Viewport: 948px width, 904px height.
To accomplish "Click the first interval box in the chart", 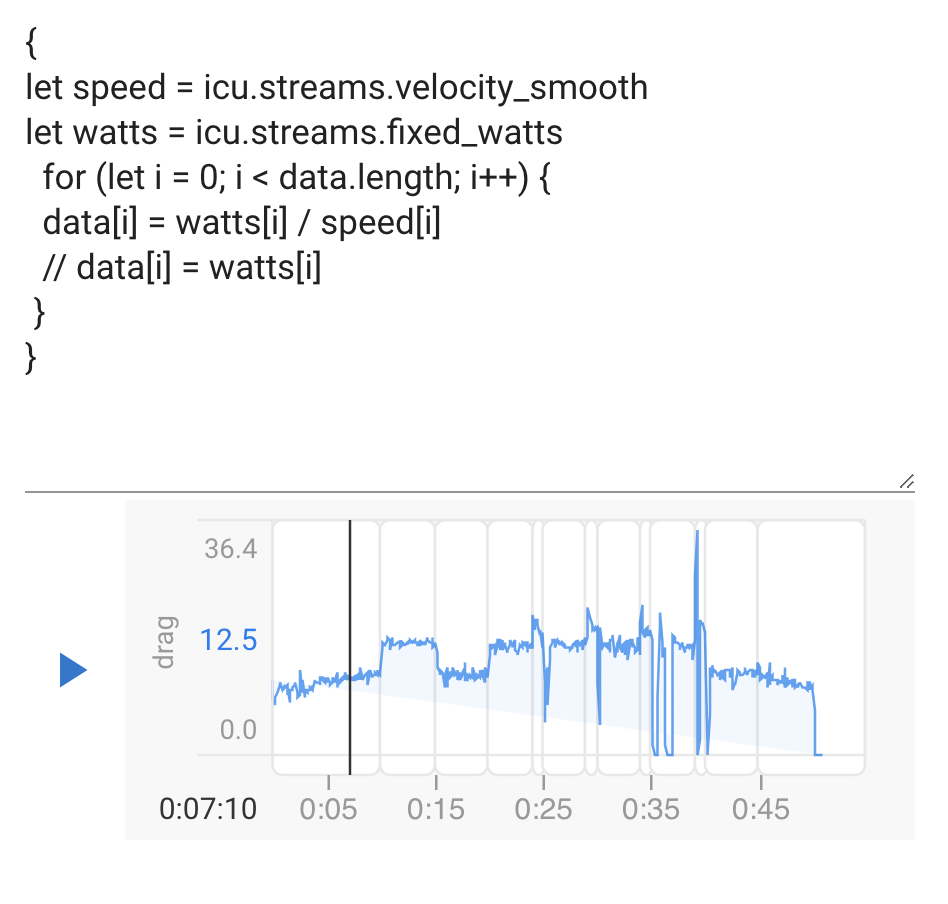I will pos(326,648).
